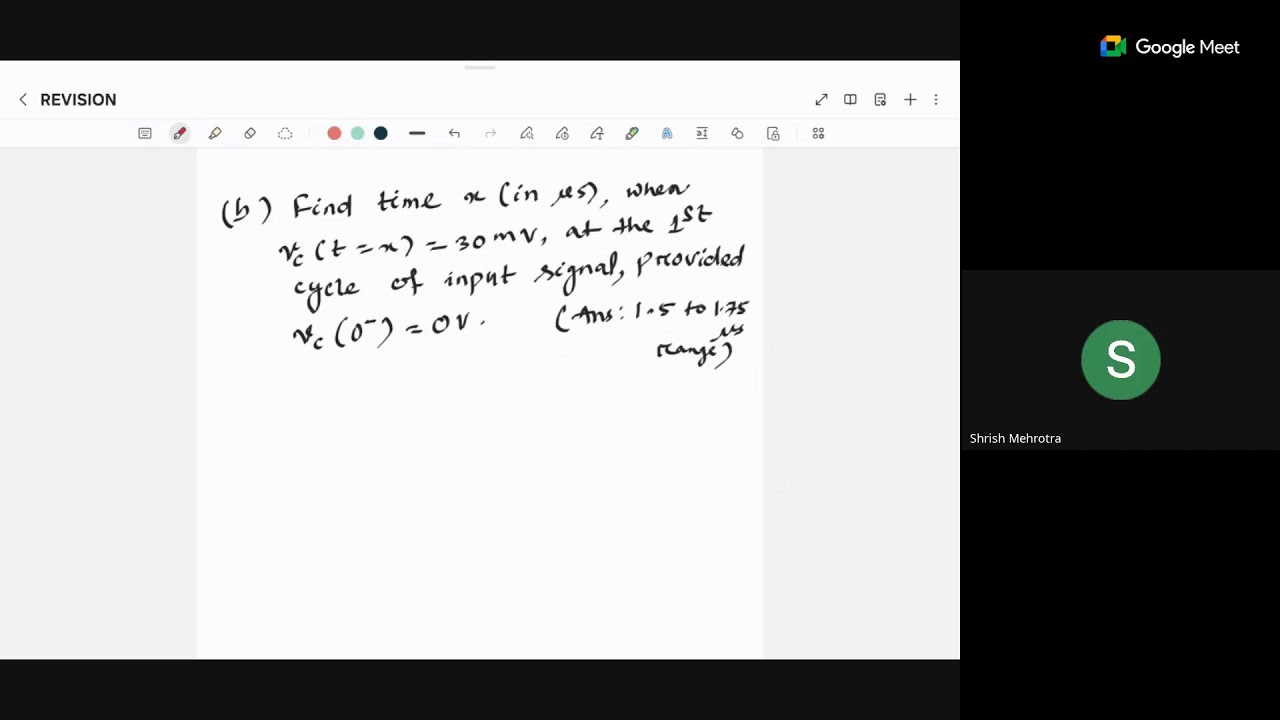
Task: Select the pen-with-arrow tool icon
Action: 597,133
